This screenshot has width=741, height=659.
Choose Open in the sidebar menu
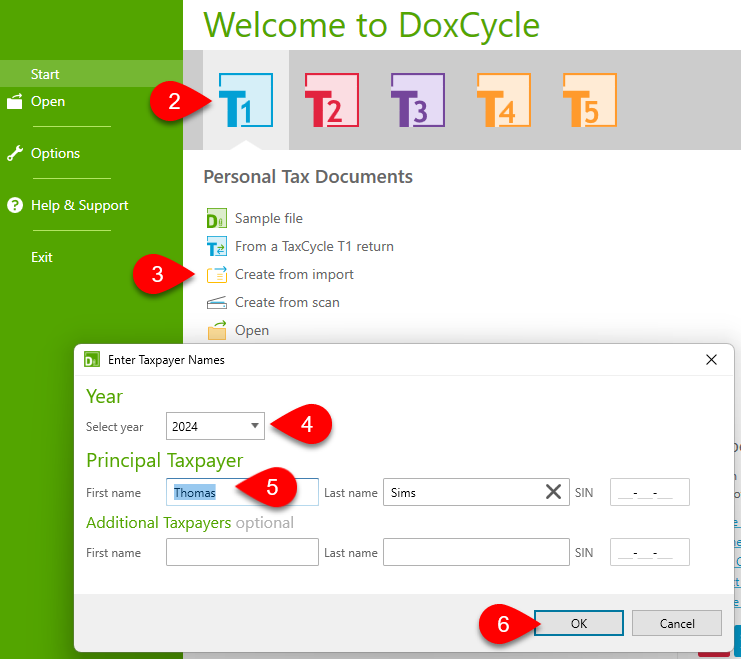coord(48,102)
